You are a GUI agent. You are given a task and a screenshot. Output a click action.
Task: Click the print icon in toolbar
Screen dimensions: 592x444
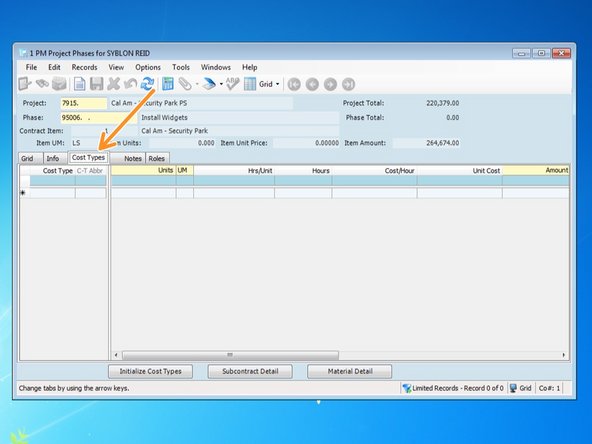click(x=59, y=84)
